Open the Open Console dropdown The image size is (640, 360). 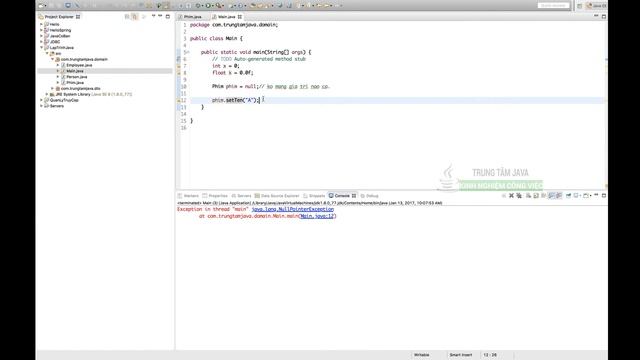click(591, 196)
